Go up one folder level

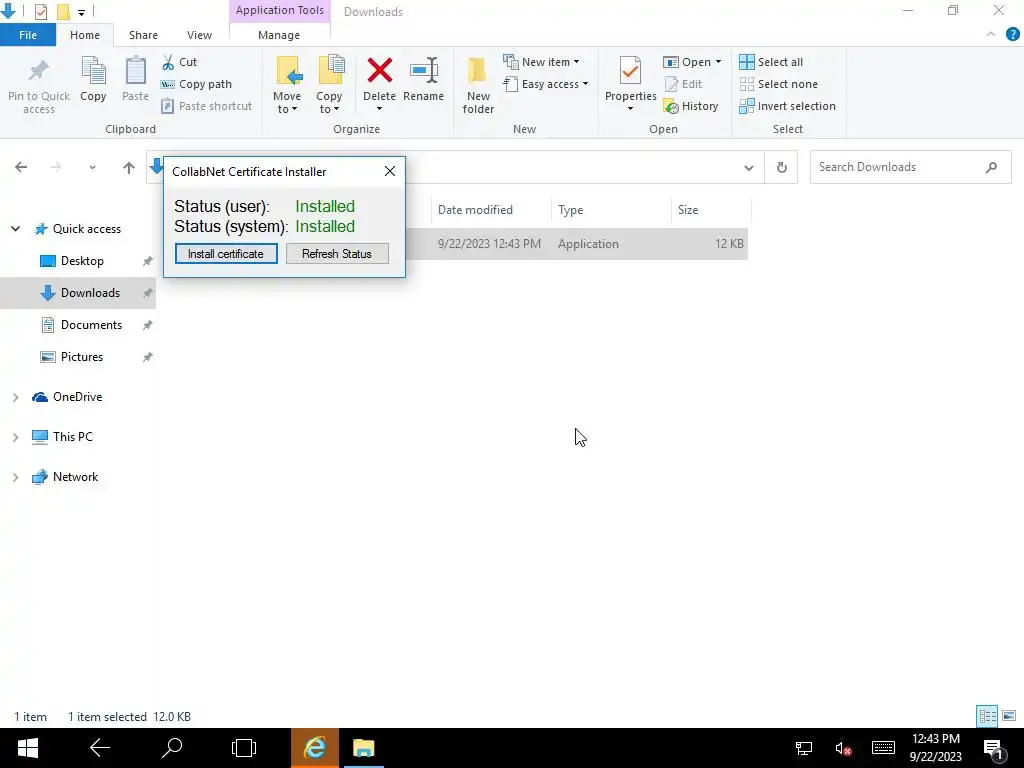[x=129, y=168]
